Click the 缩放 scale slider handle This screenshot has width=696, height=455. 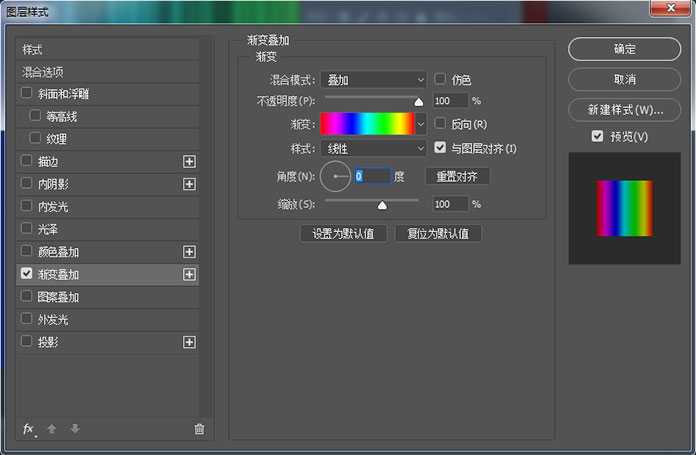[381, 205]
